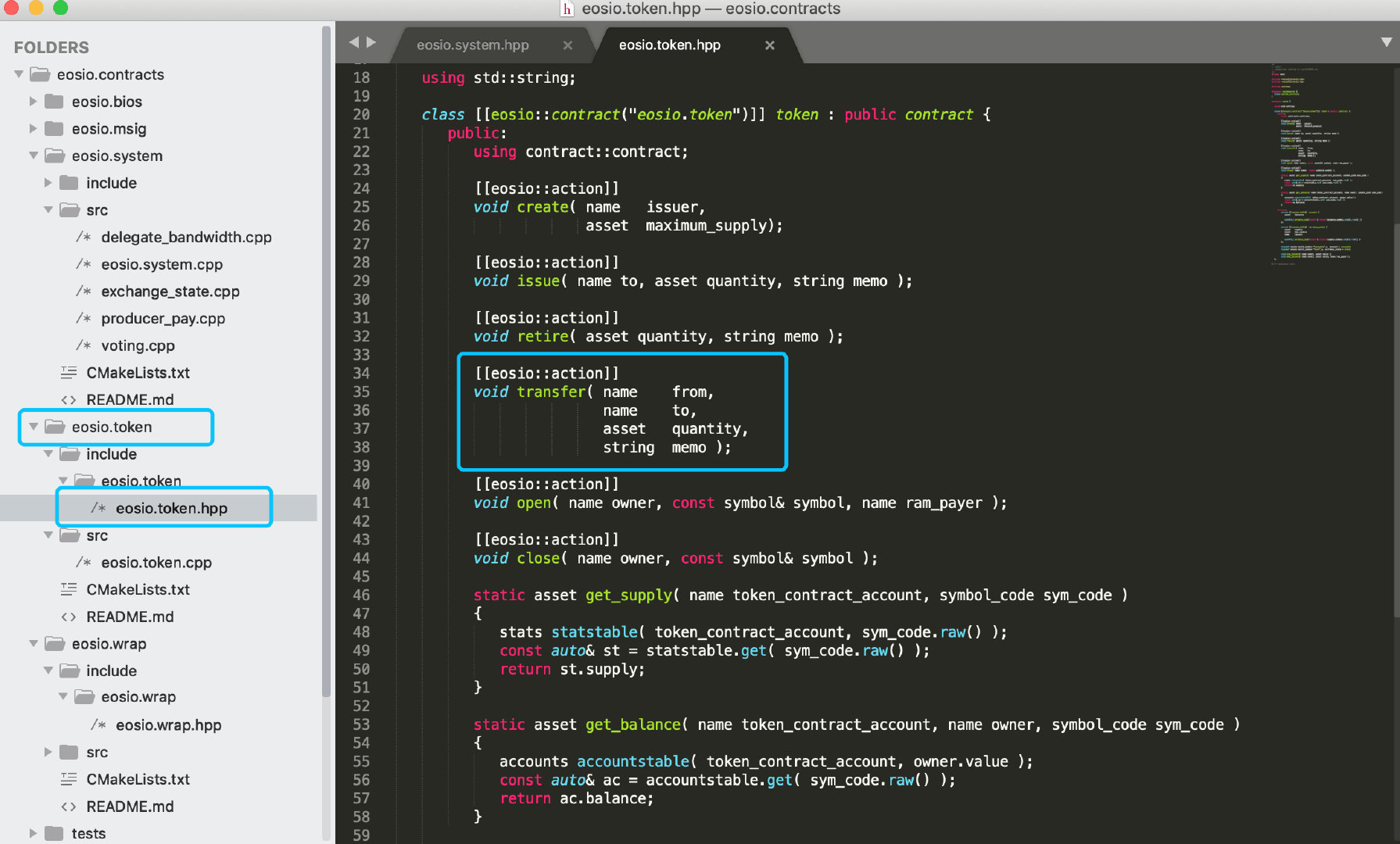The height and width of the screenshot is (844, 1400).
Task: Click line number 20 in the gutter
Action: [361, 114]
